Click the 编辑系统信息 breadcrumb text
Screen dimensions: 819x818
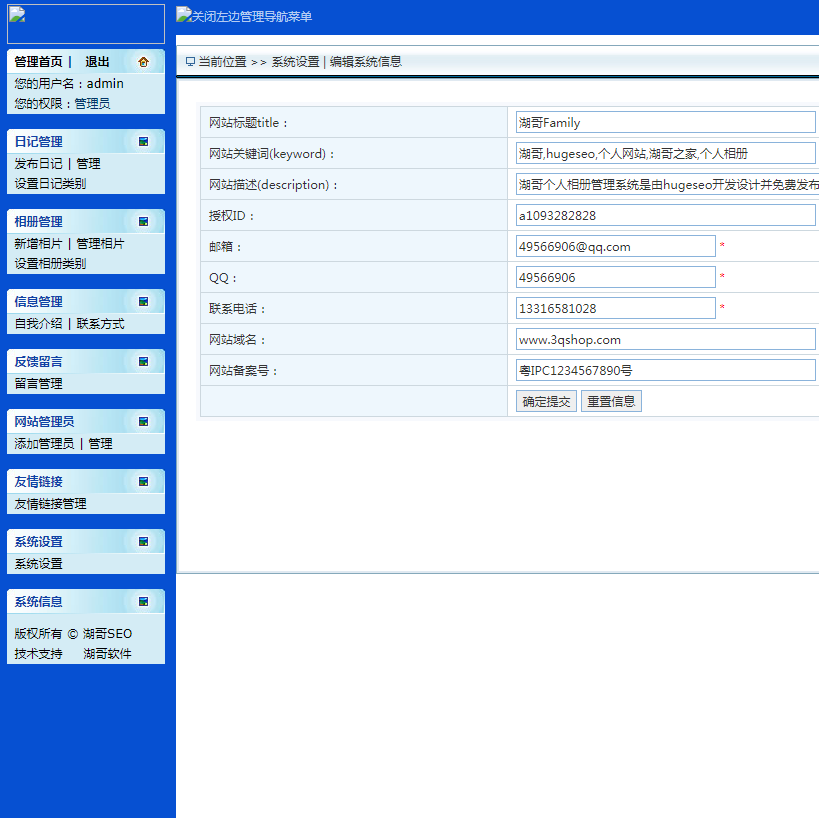(x=366, y=62)
